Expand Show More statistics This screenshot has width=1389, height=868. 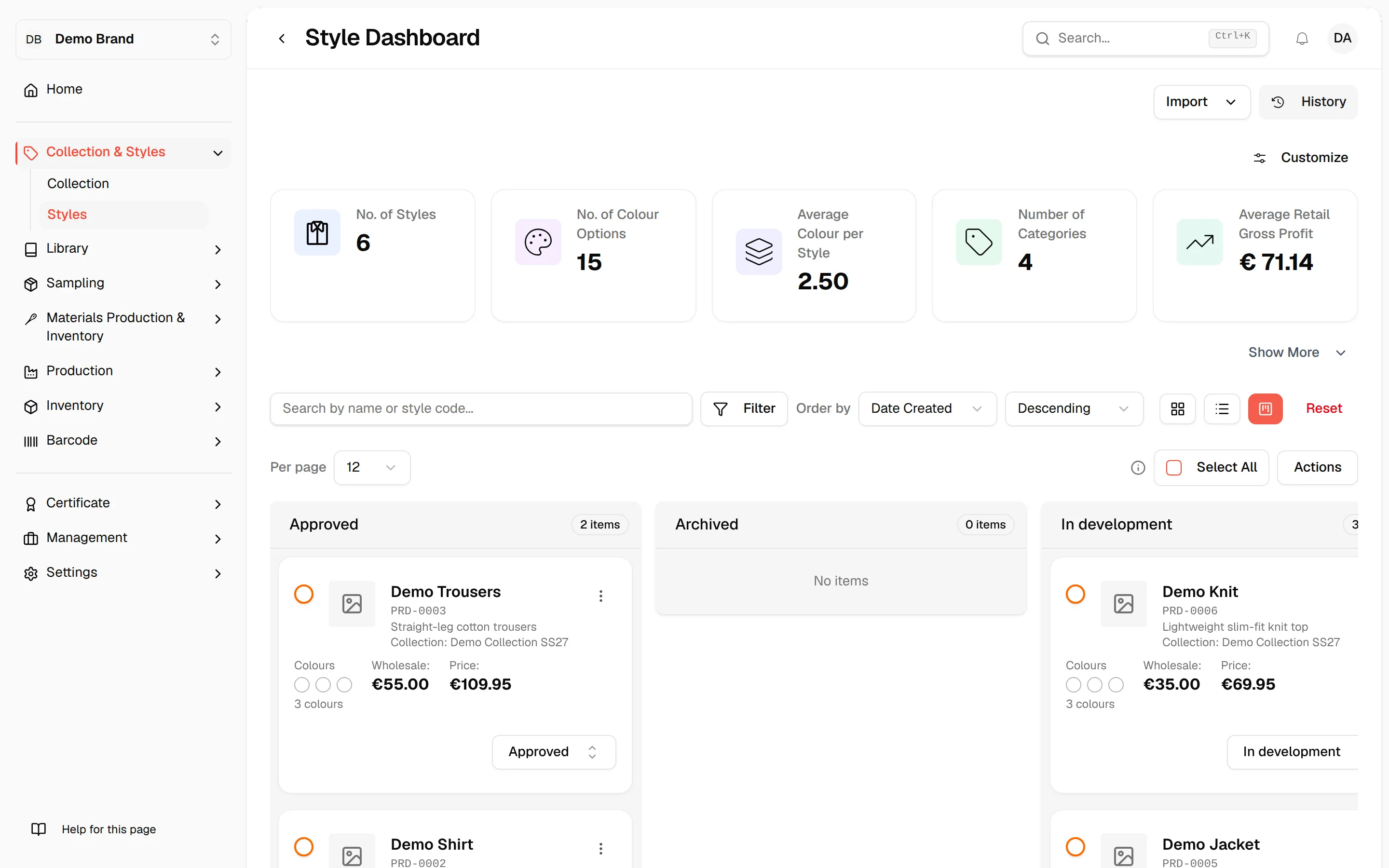1297,353
